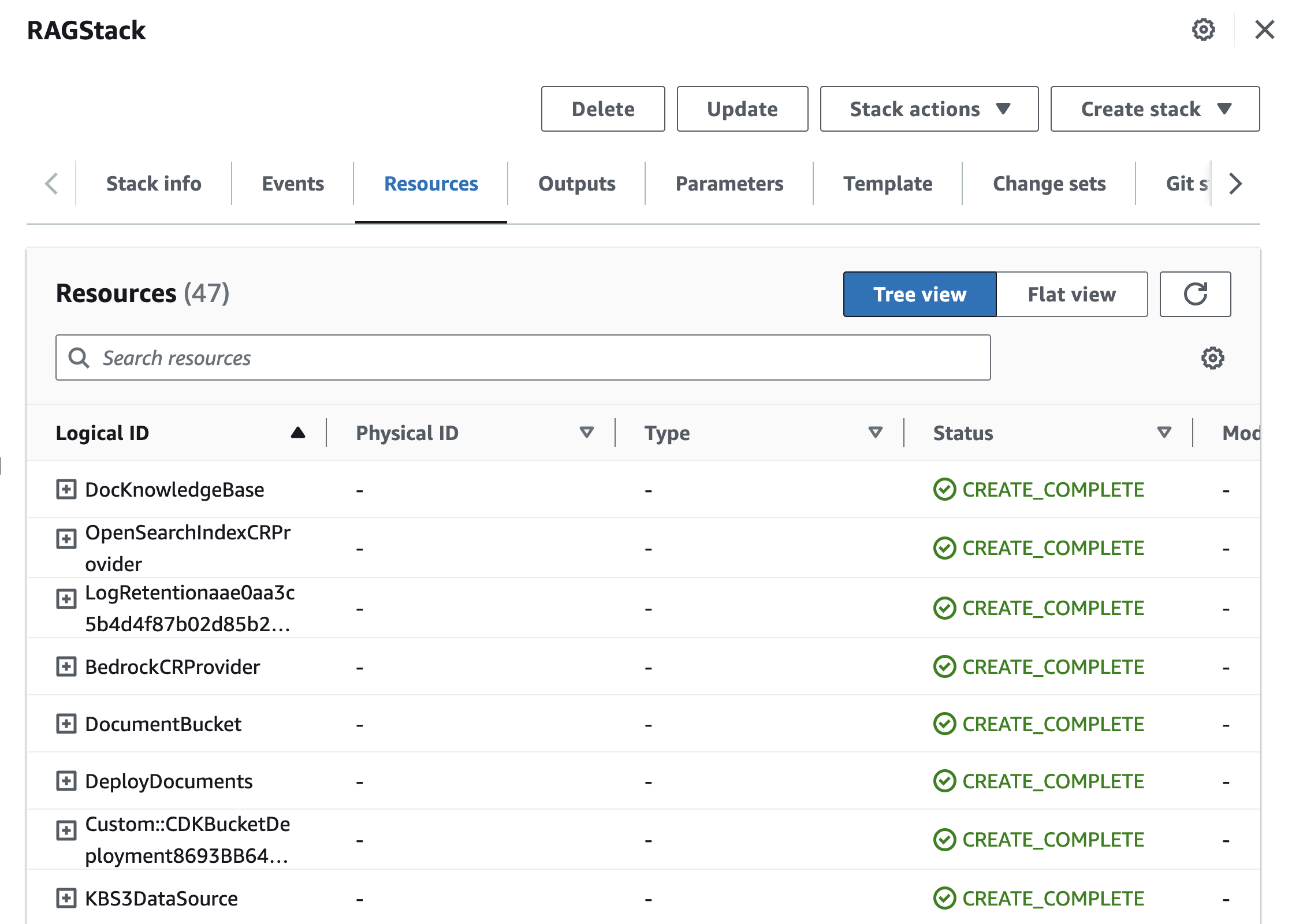
Task: Expand BedrockCRProvider tree node
Action: pos(66,666)
